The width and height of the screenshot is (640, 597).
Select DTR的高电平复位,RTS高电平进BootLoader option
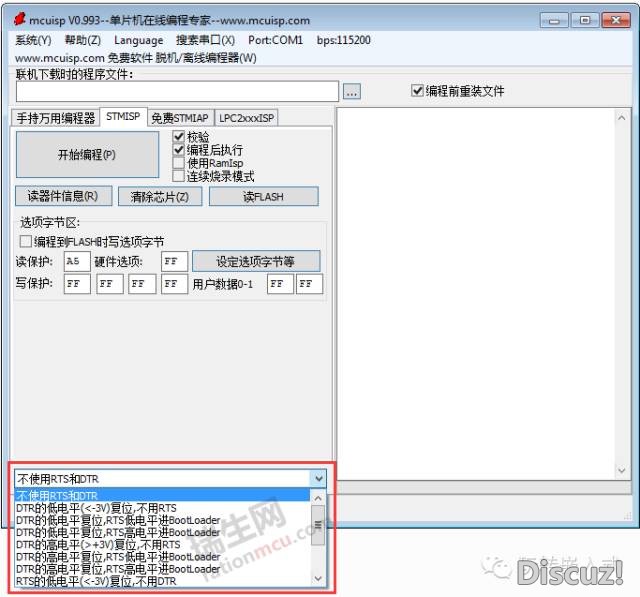[x=162, y=569]
